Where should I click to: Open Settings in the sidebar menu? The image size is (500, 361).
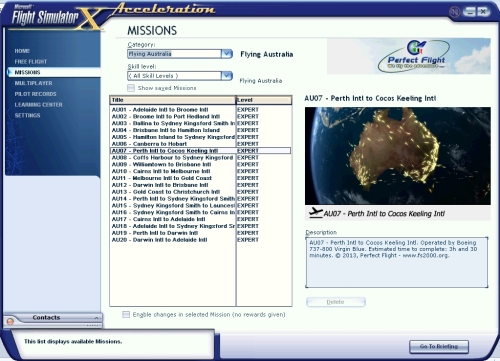(x=27, y=115)
